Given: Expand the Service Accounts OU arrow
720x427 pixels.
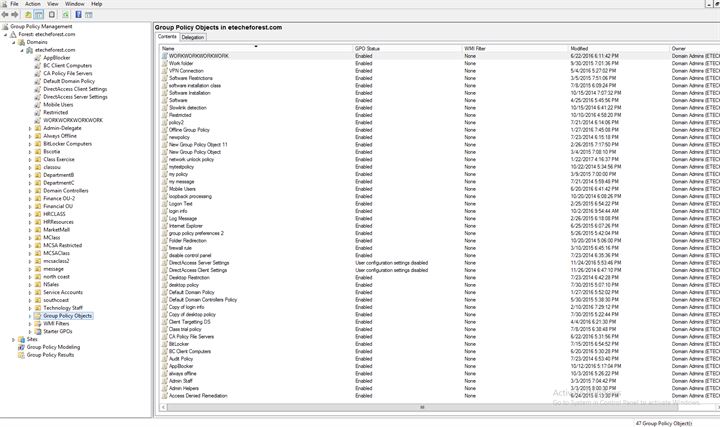Looking at the screenshot, I should pyautogui.click(x=30, y=292).
